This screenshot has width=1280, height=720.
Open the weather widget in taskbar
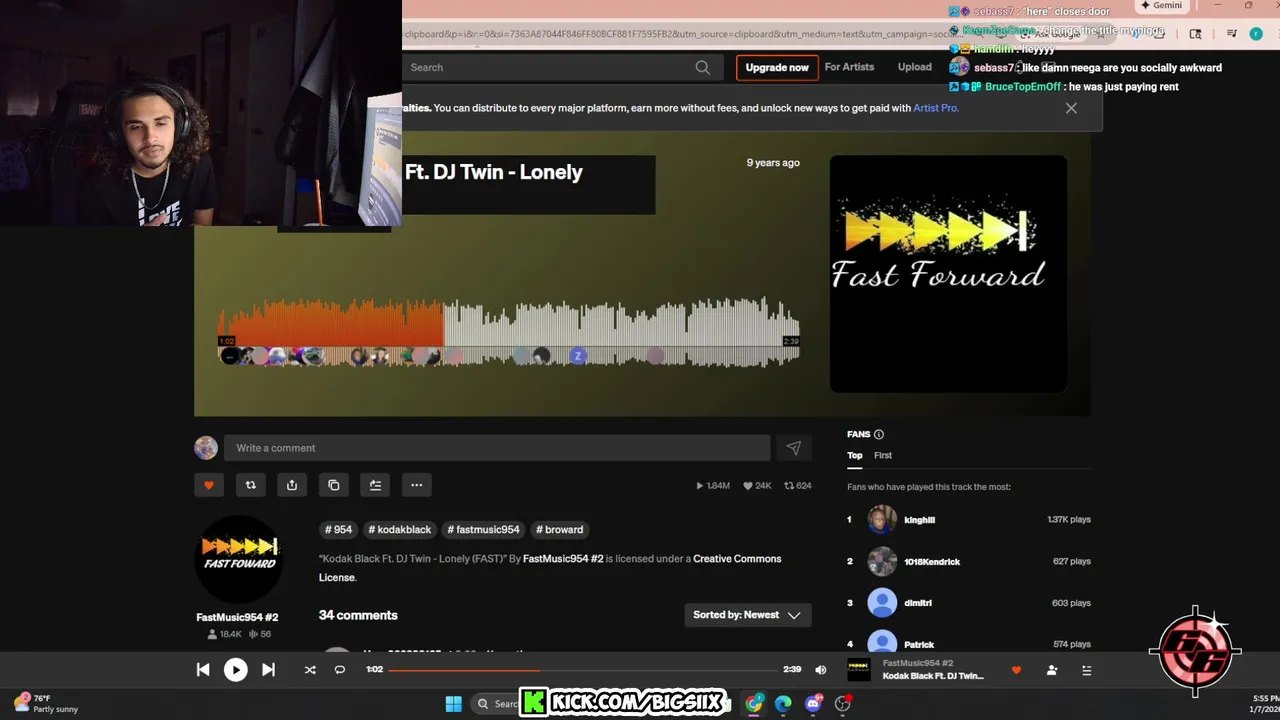(45, 703)
